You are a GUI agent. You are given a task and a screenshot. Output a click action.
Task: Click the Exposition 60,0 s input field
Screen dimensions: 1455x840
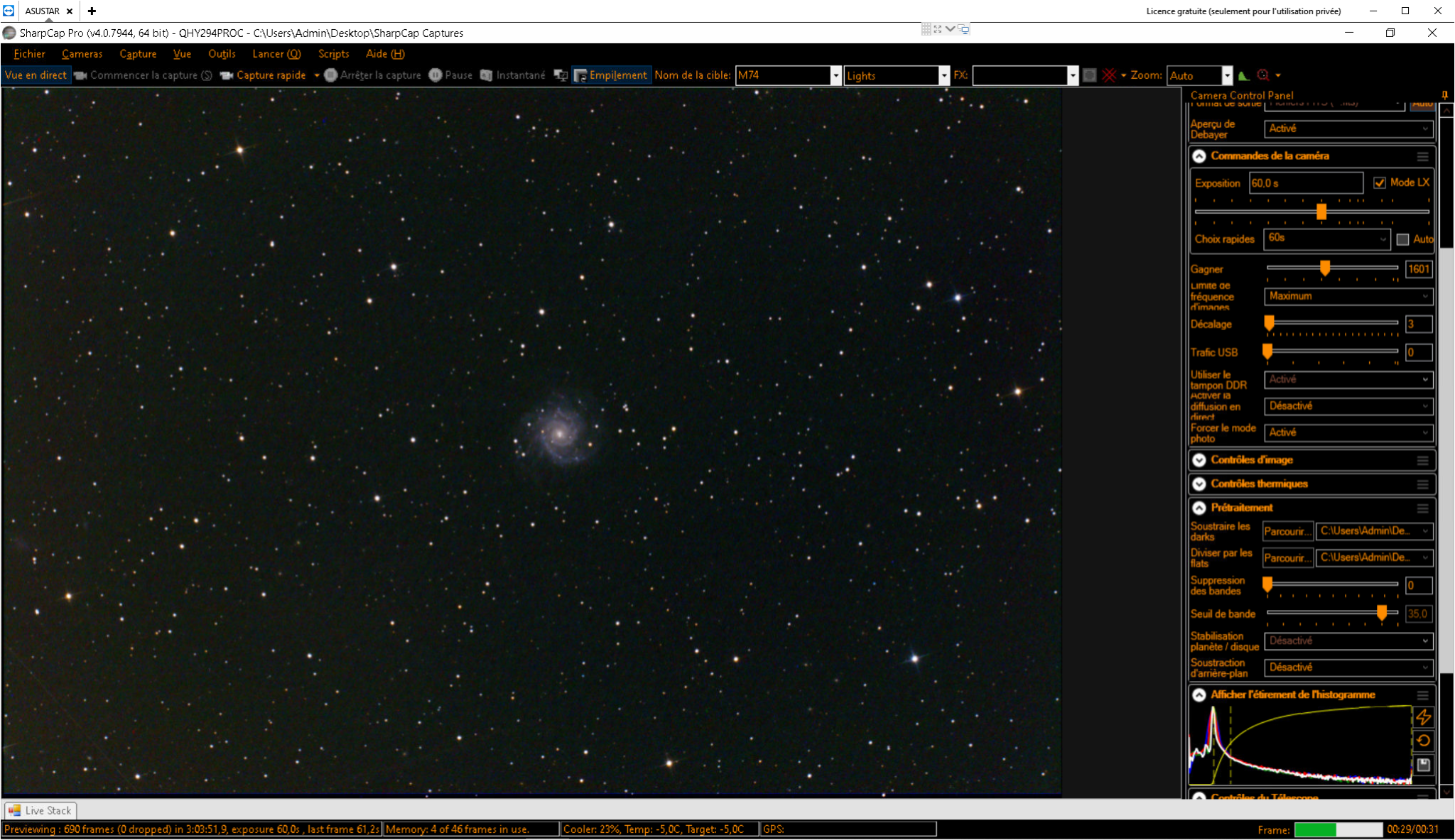[x=1306, y=183]
